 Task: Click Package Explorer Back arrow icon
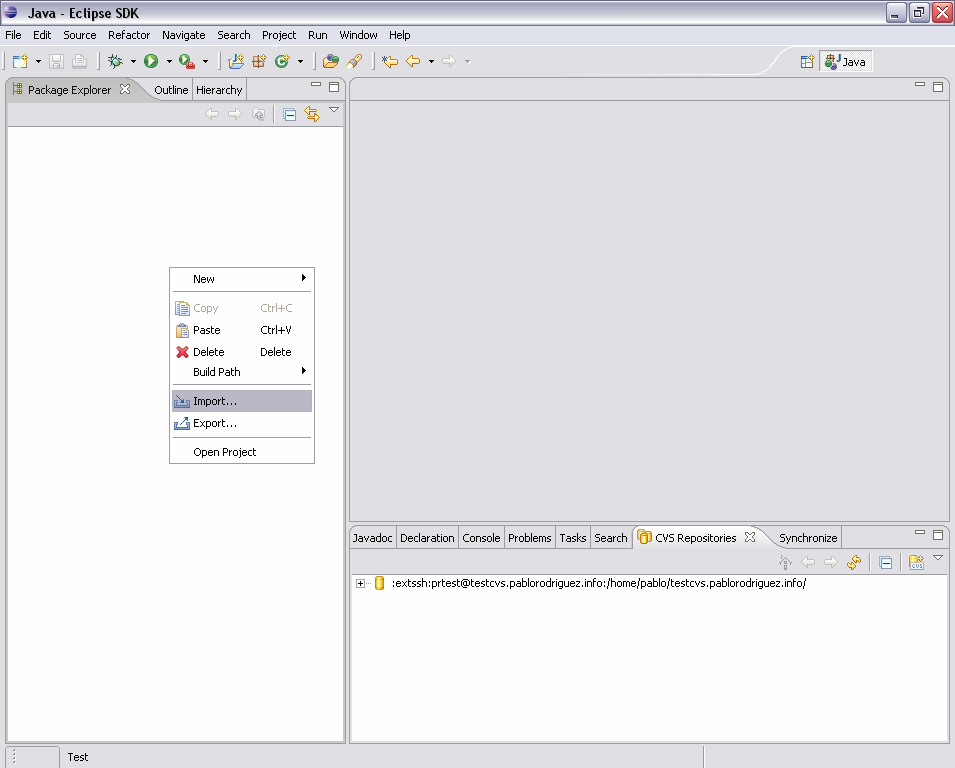tap(211, 114)
